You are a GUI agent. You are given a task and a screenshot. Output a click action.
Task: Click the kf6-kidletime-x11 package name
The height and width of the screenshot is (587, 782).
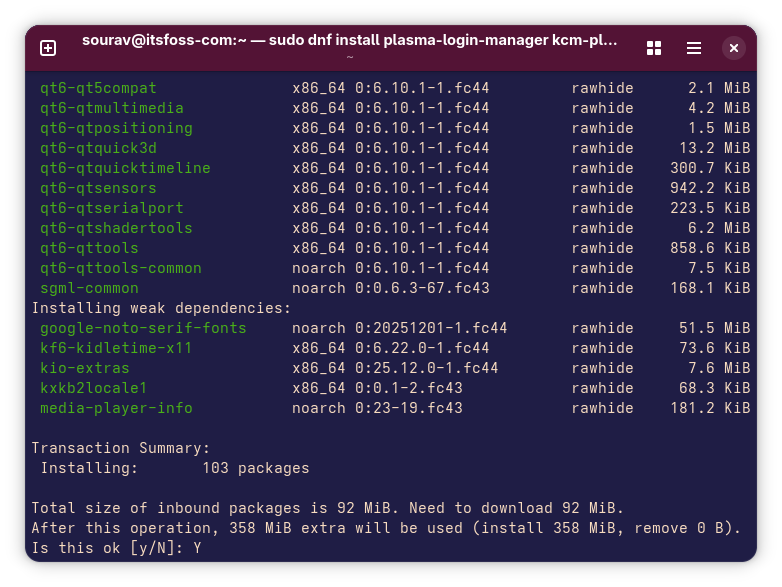point(116,348)
